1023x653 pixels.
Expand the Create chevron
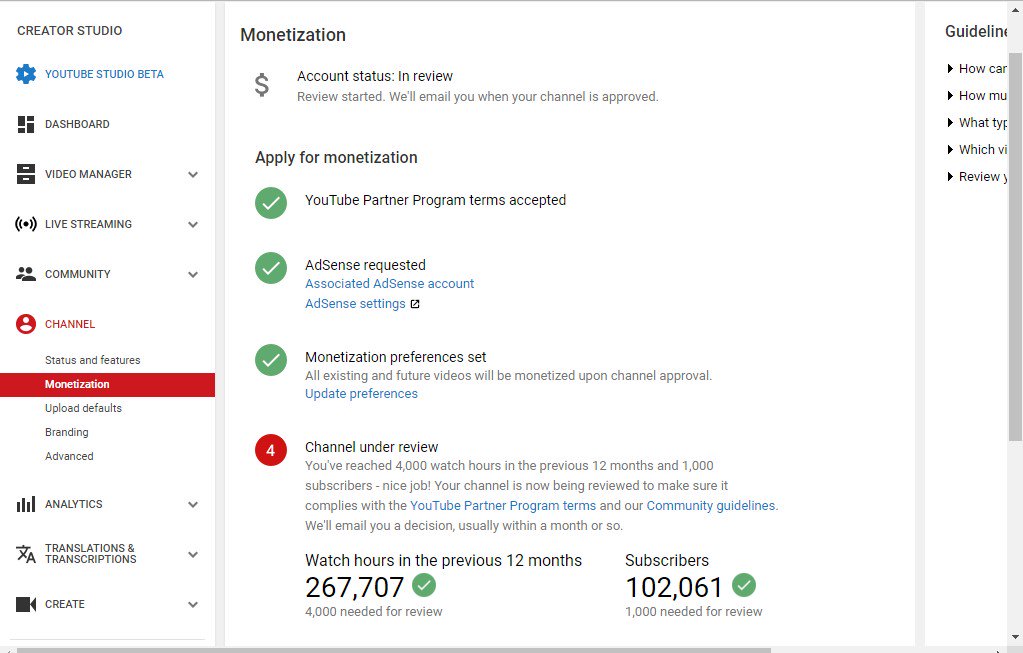(193, 605)
